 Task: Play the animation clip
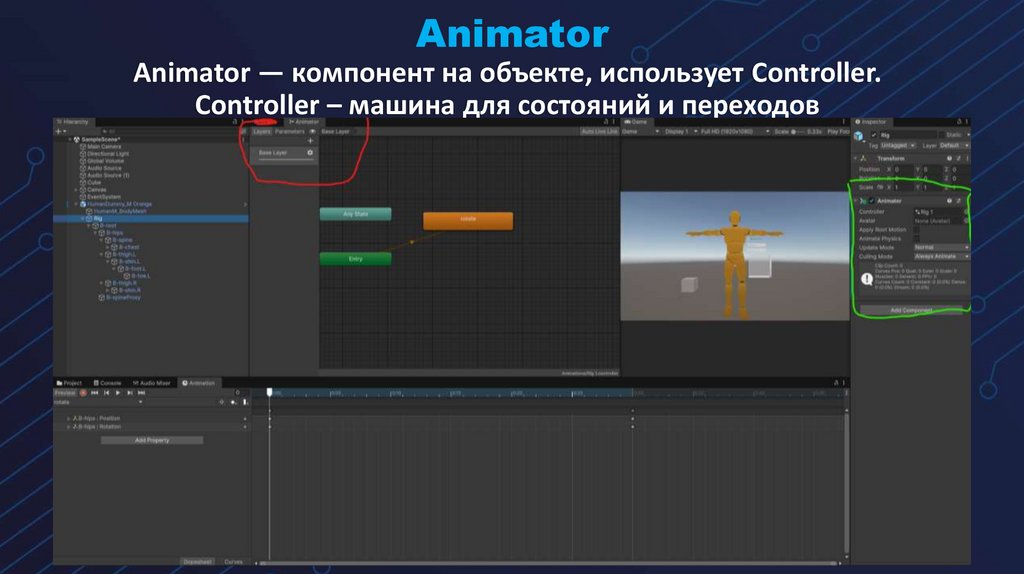[118, 393]
